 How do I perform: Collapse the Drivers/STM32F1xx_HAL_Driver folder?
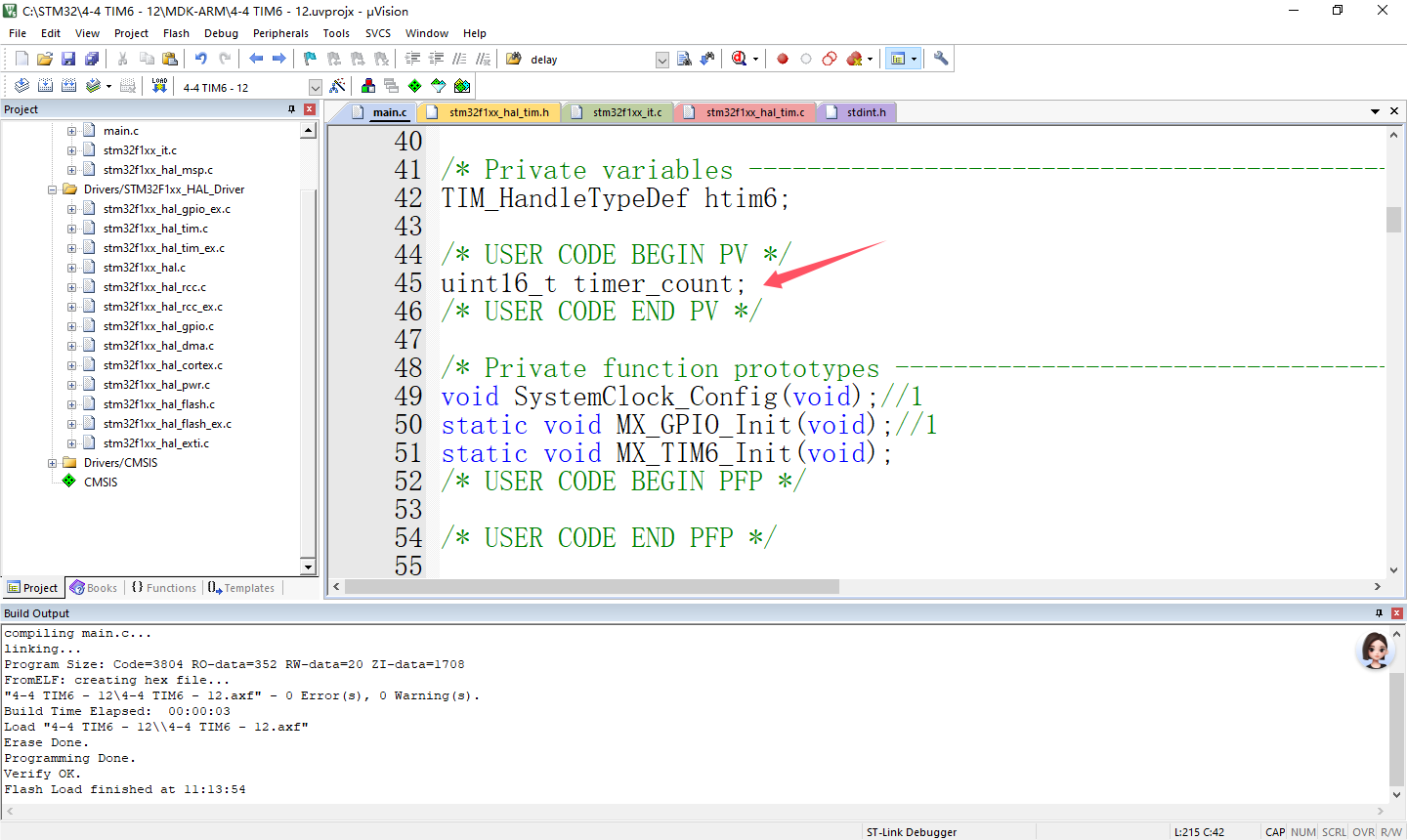tap(53, 189)
